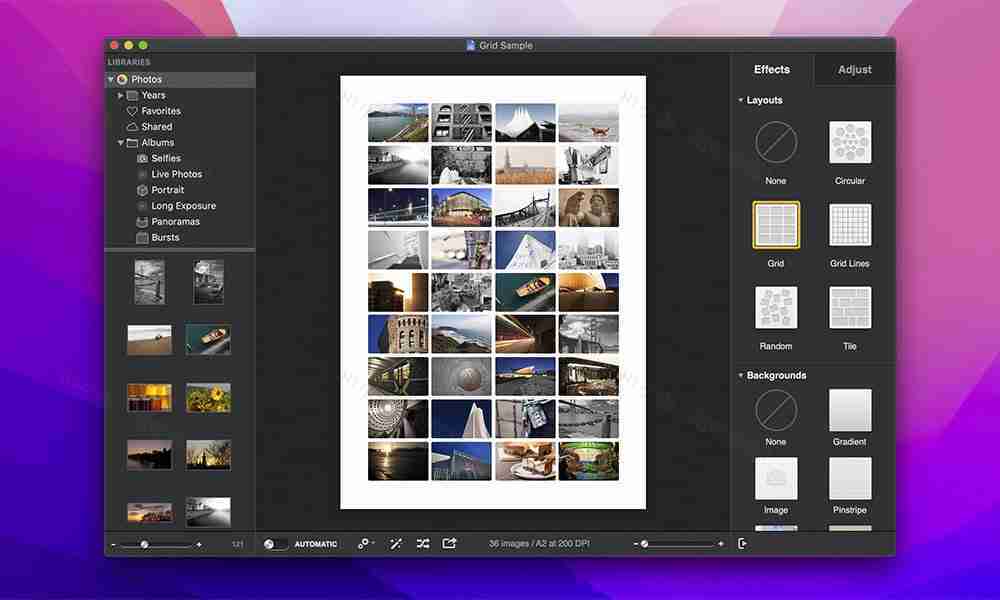Collapse the Layouts section

click(x=742, y=100)
